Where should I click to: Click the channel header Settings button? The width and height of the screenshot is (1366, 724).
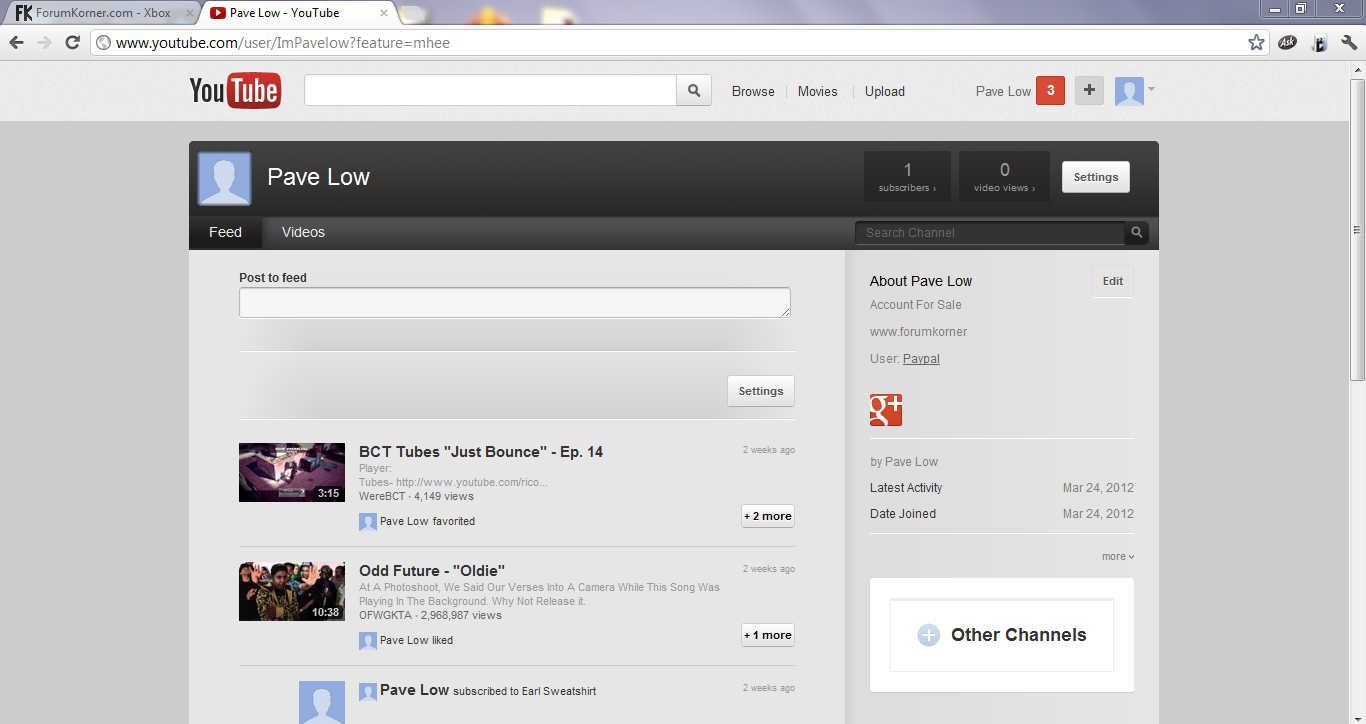pos(1096,177)
